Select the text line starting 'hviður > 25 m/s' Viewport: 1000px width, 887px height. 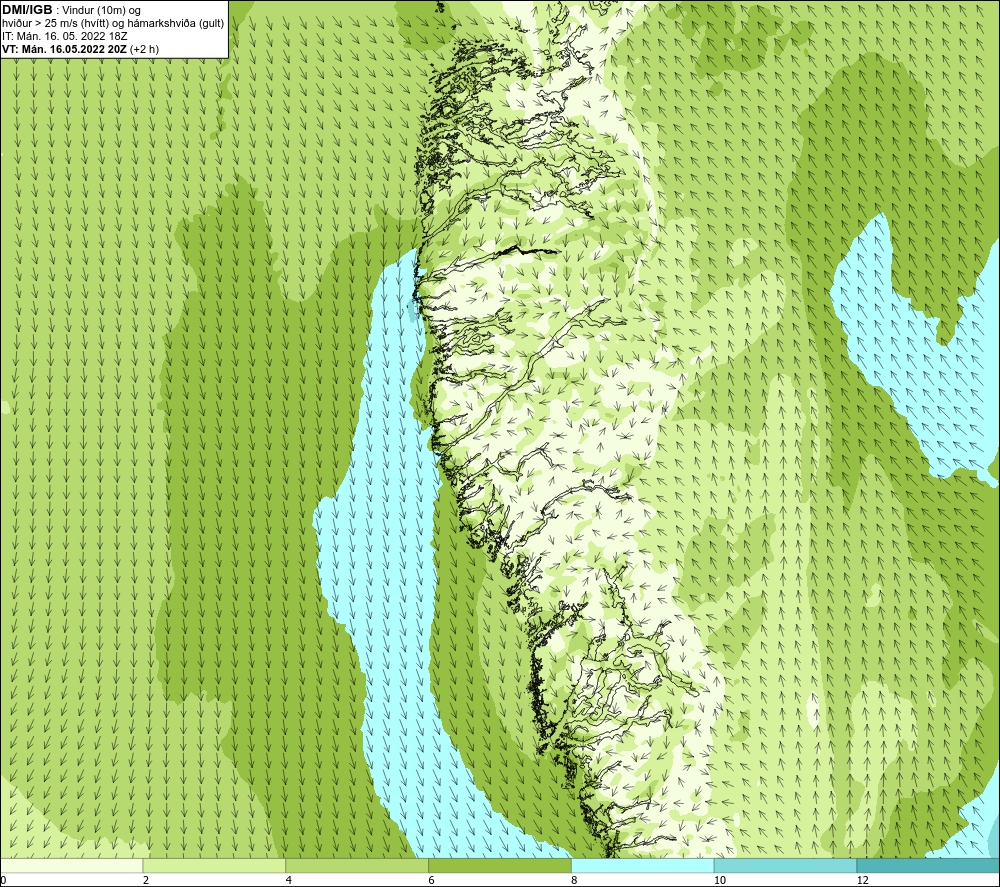click(x=113, y=23)
